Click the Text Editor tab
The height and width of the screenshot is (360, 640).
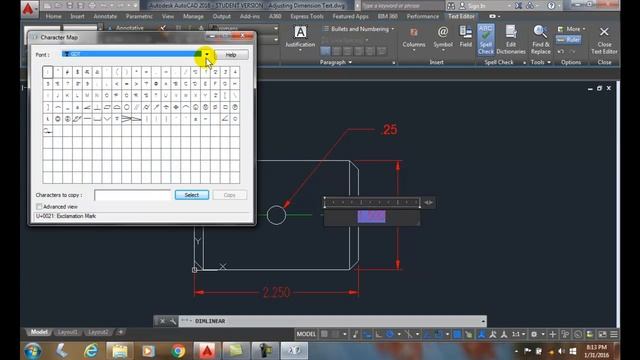(x=461, y=16)
